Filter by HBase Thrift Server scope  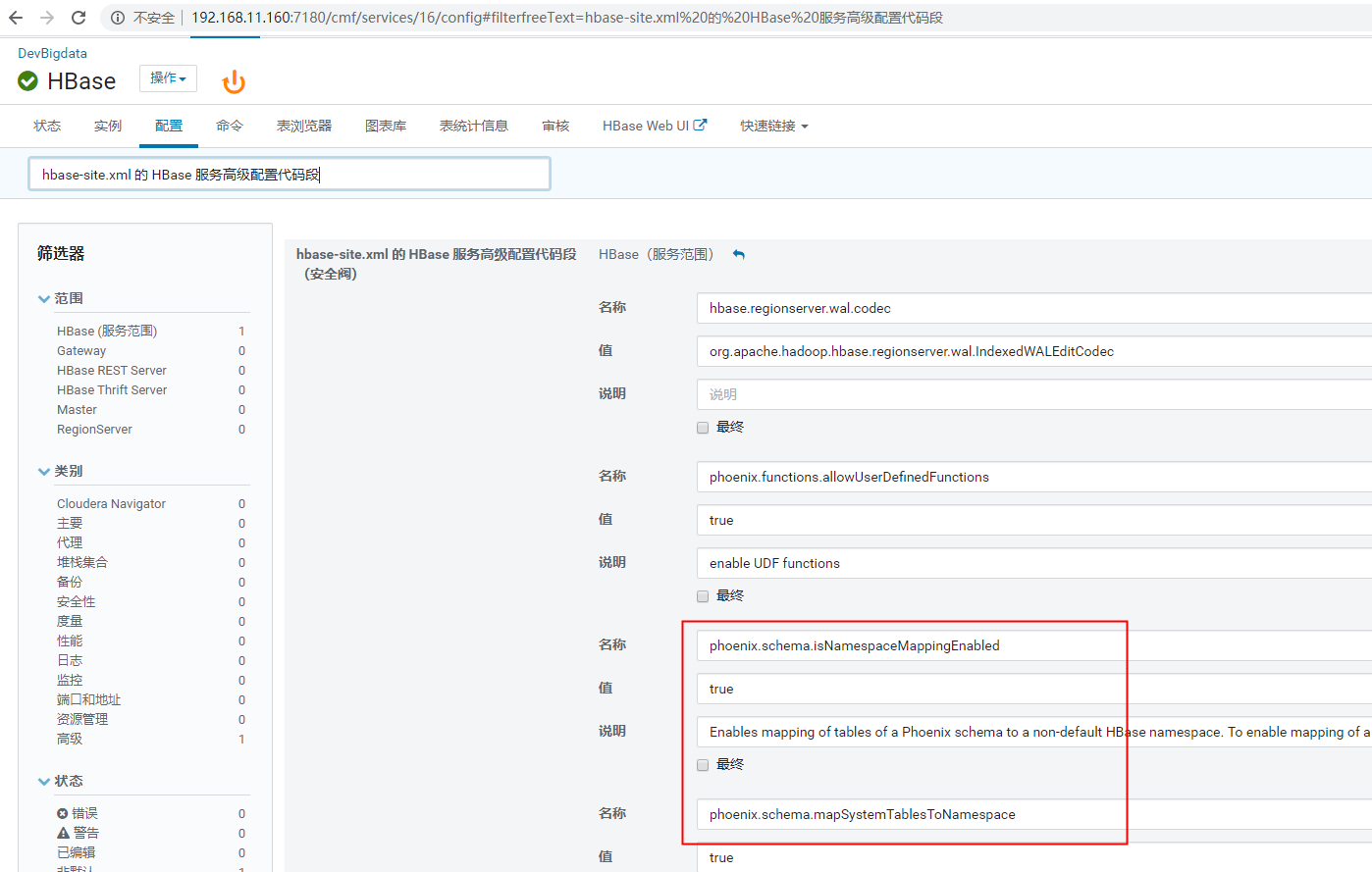point(112,389)
